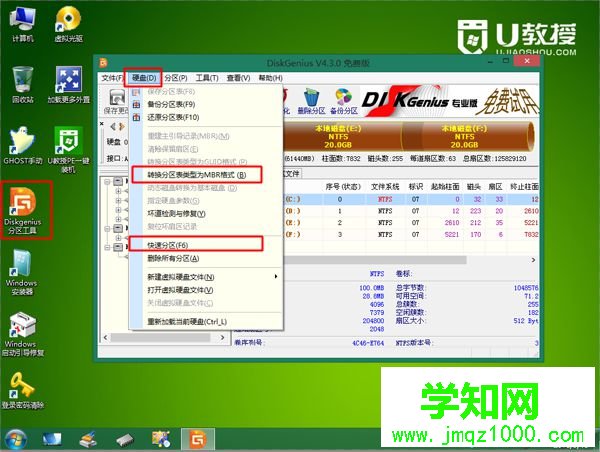
Task: Go forward with the orange right arrow
Action: [x=122, y=126]
